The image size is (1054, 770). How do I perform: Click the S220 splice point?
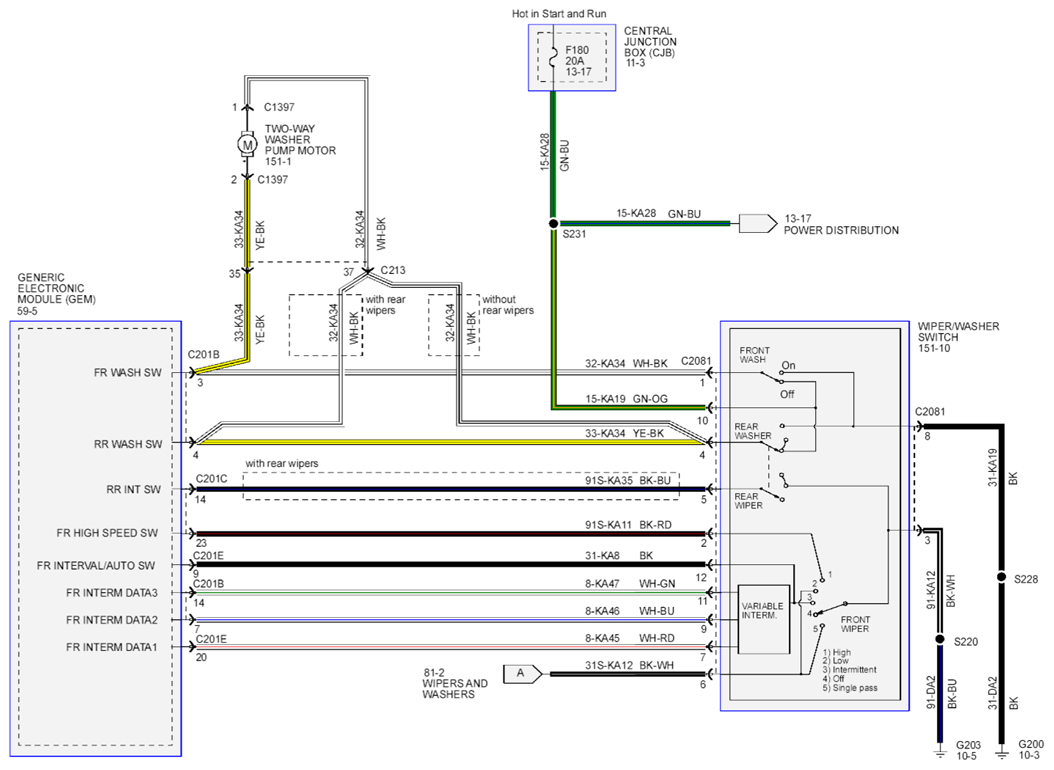click(x=940, y=640)
